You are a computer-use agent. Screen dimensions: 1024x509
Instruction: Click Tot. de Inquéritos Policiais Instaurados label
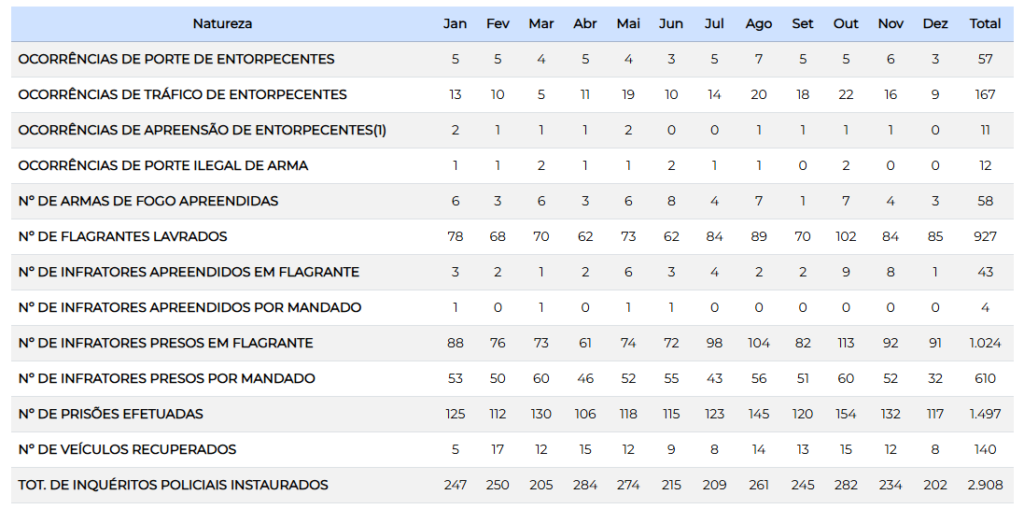pos(173,485)
